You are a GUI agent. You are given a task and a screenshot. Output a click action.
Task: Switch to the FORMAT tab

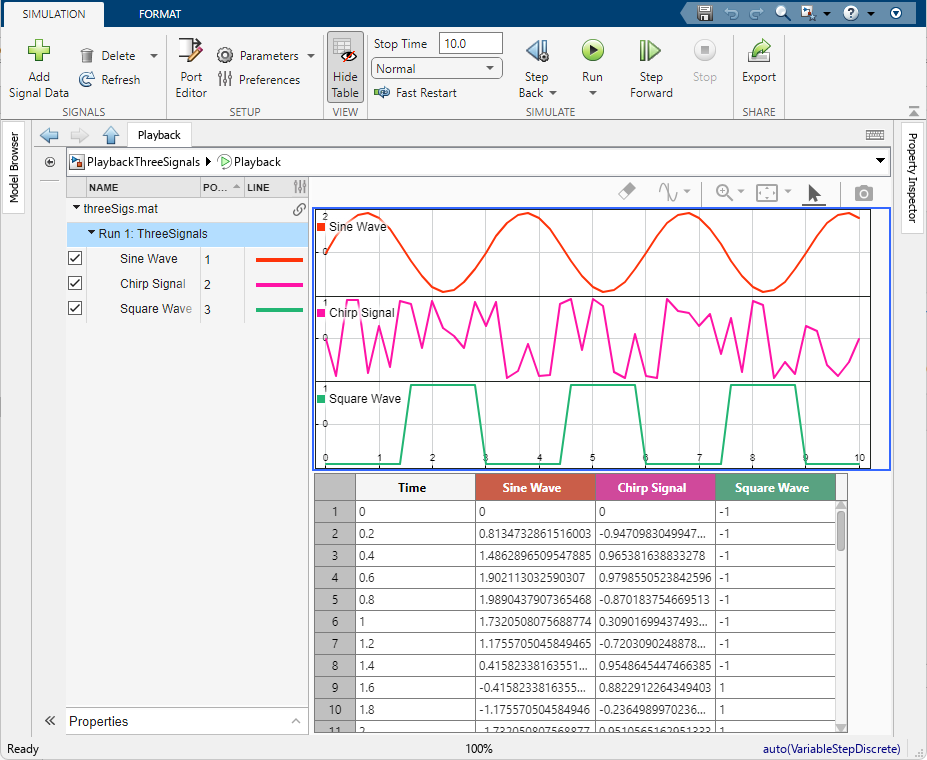click(x=160, y=15)
